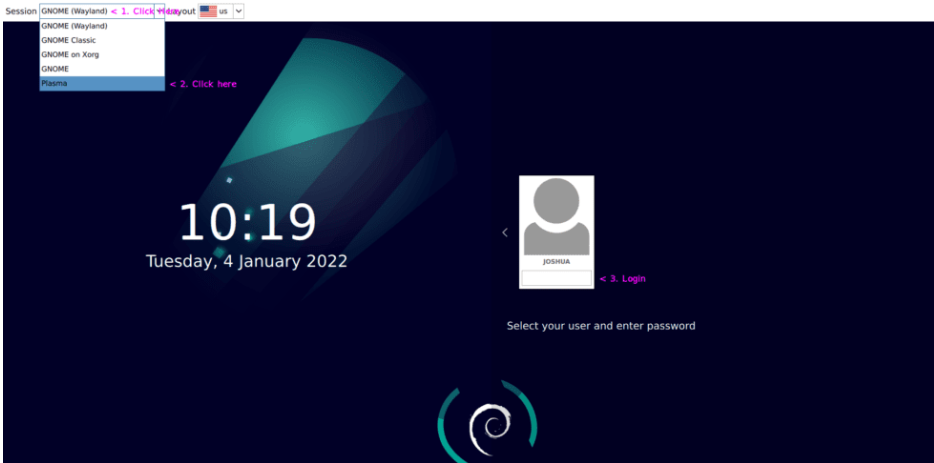Select the grey user avatar picture
Screen dimensions: 934x463
[556, 216]
